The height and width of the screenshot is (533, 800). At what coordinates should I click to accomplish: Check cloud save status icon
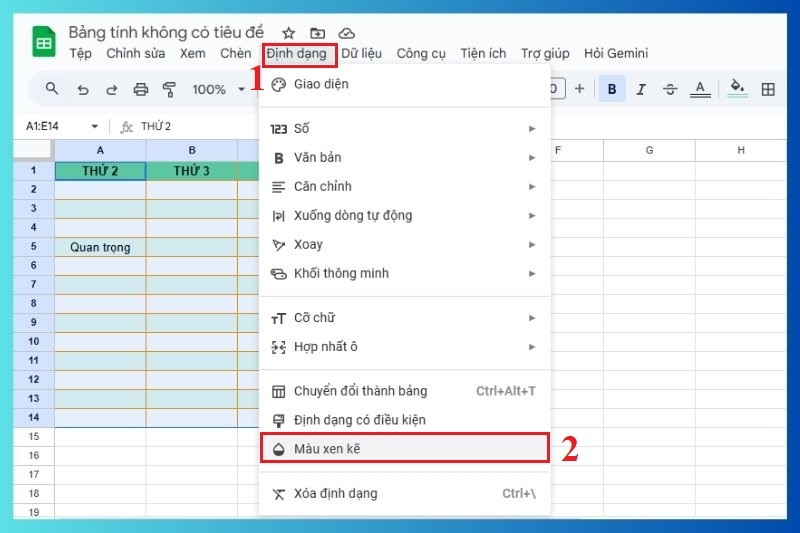pyautogui.click(x=346, y=34)
